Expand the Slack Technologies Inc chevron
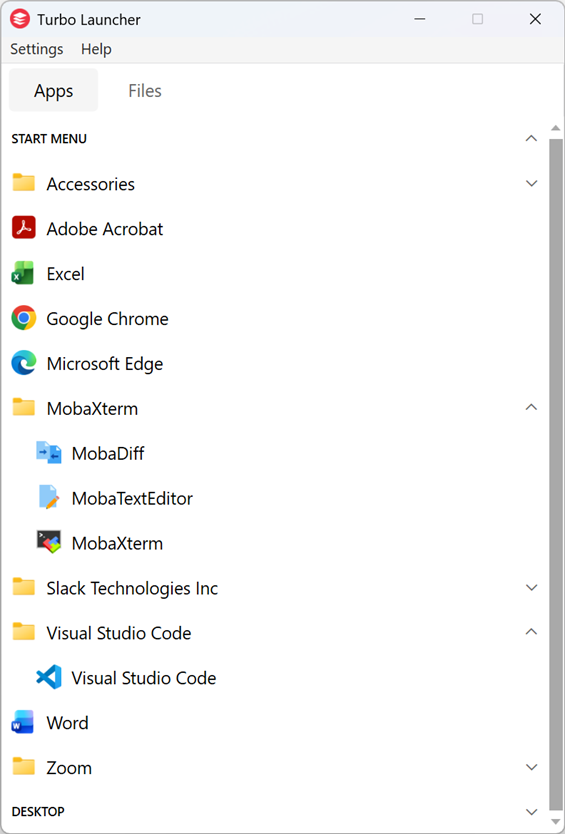 [531, 588]
